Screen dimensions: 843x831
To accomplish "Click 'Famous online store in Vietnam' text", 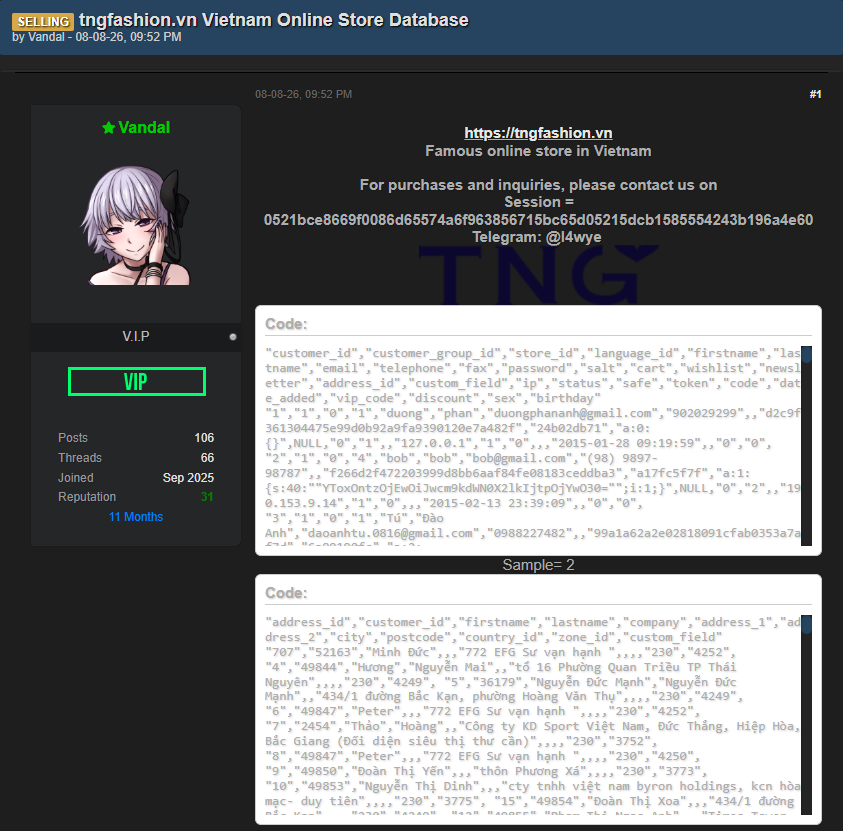I will (538, 151).
